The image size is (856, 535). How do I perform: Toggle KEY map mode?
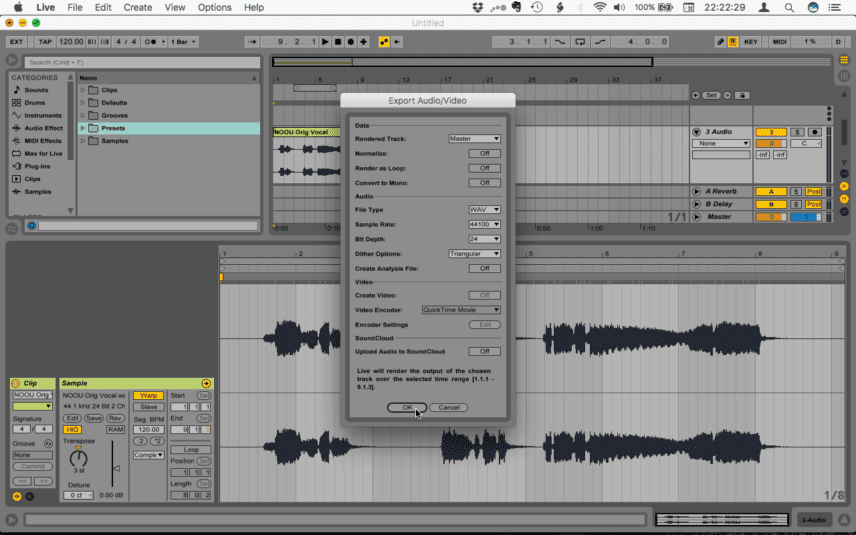[x=751, y=41]
